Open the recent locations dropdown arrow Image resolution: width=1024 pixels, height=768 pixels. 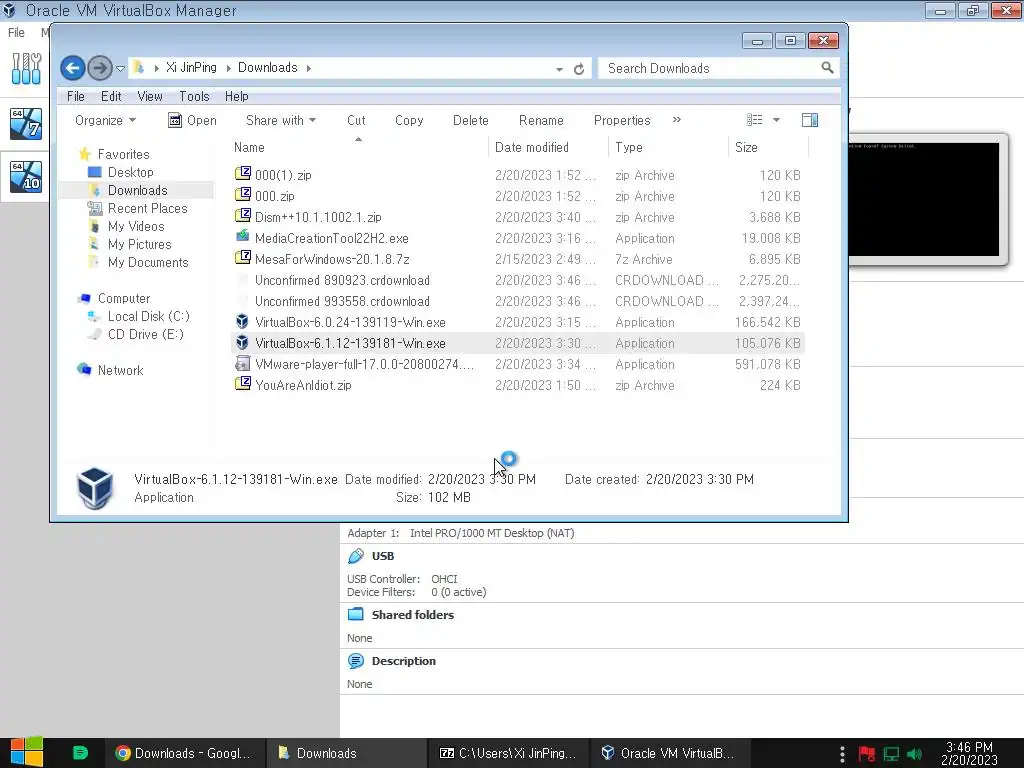pos(120,69)
